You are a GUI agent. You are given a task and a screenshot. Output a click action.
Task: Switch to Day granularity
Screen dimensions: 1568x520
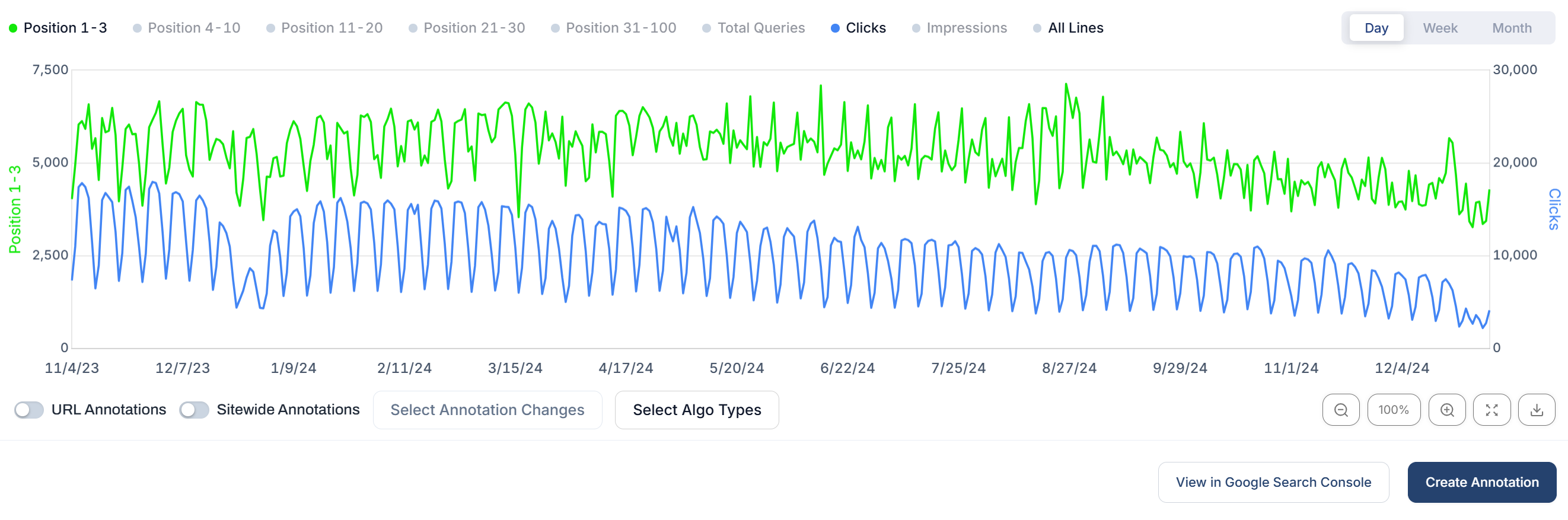1376,28
